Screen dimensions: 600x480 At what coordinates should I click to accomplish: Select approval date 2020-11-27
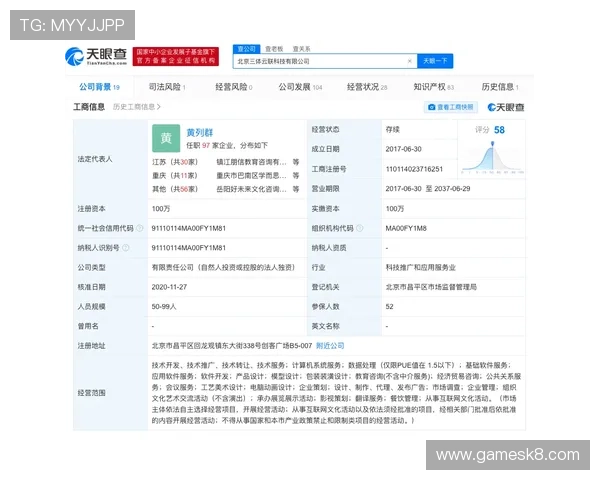[170, 287]
